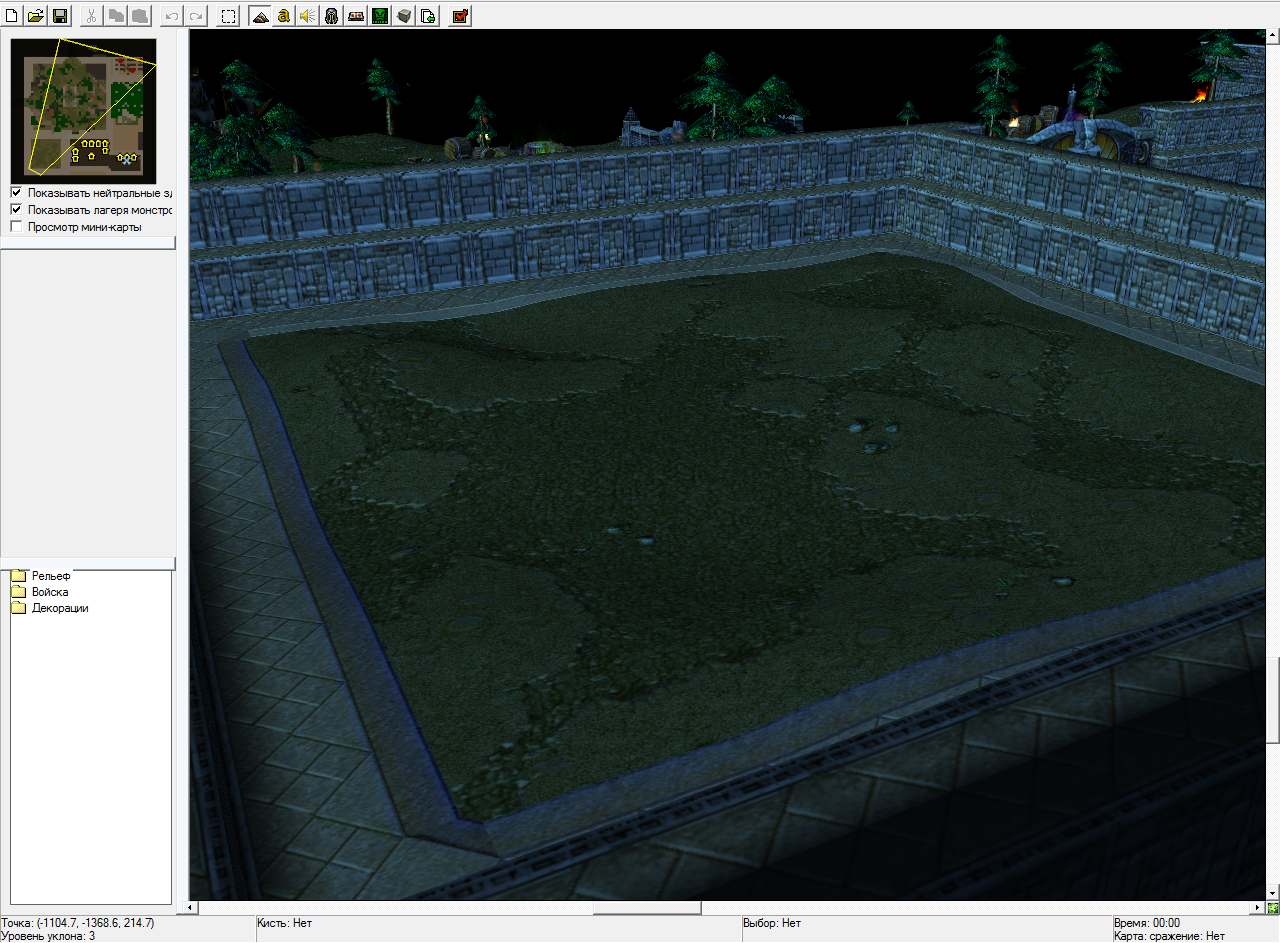Click the Paste toolbar icon

click(x=139, y=16)
